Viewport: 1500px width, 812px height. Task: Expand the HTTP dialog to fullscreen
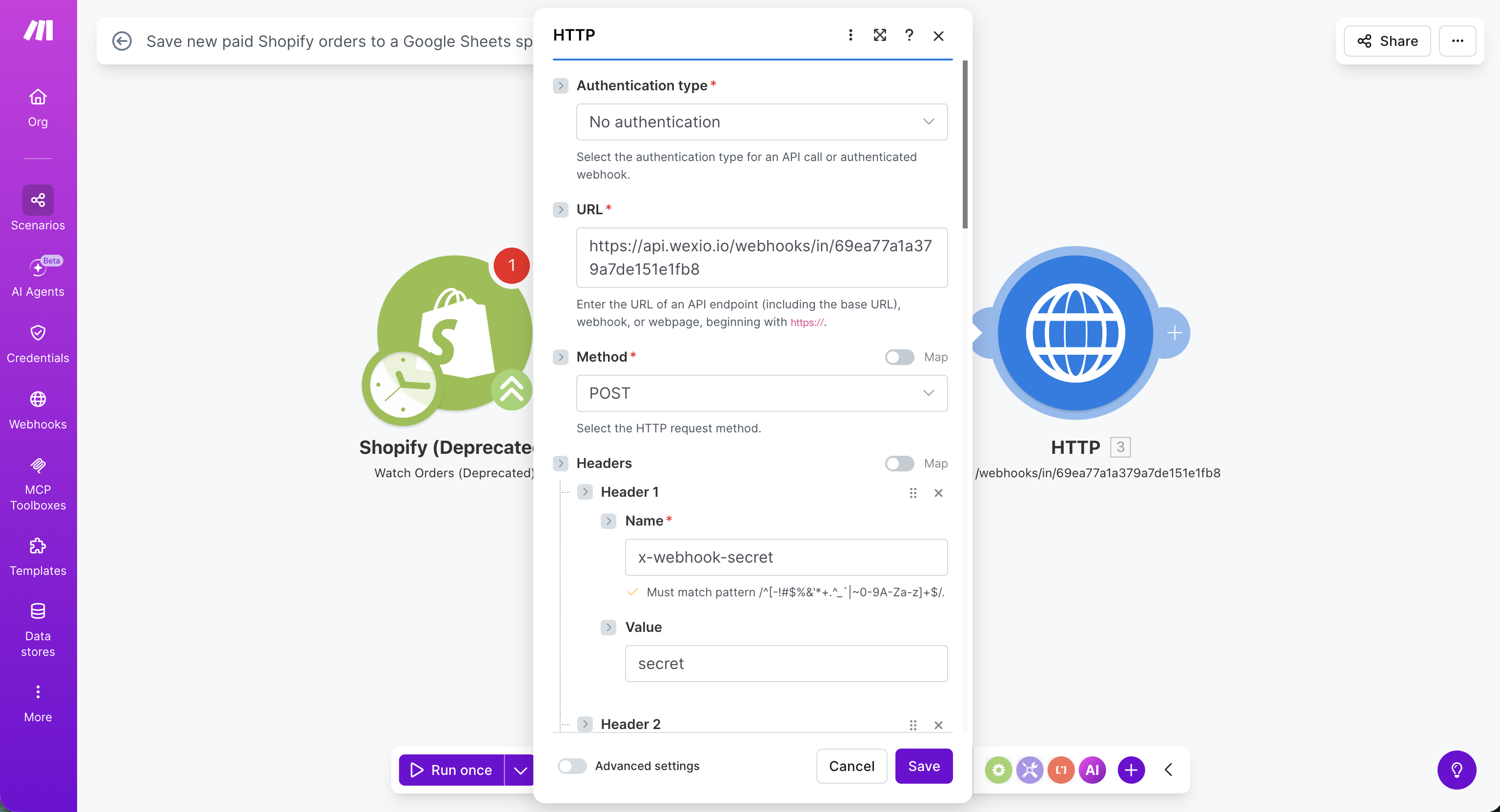[879, 36]
